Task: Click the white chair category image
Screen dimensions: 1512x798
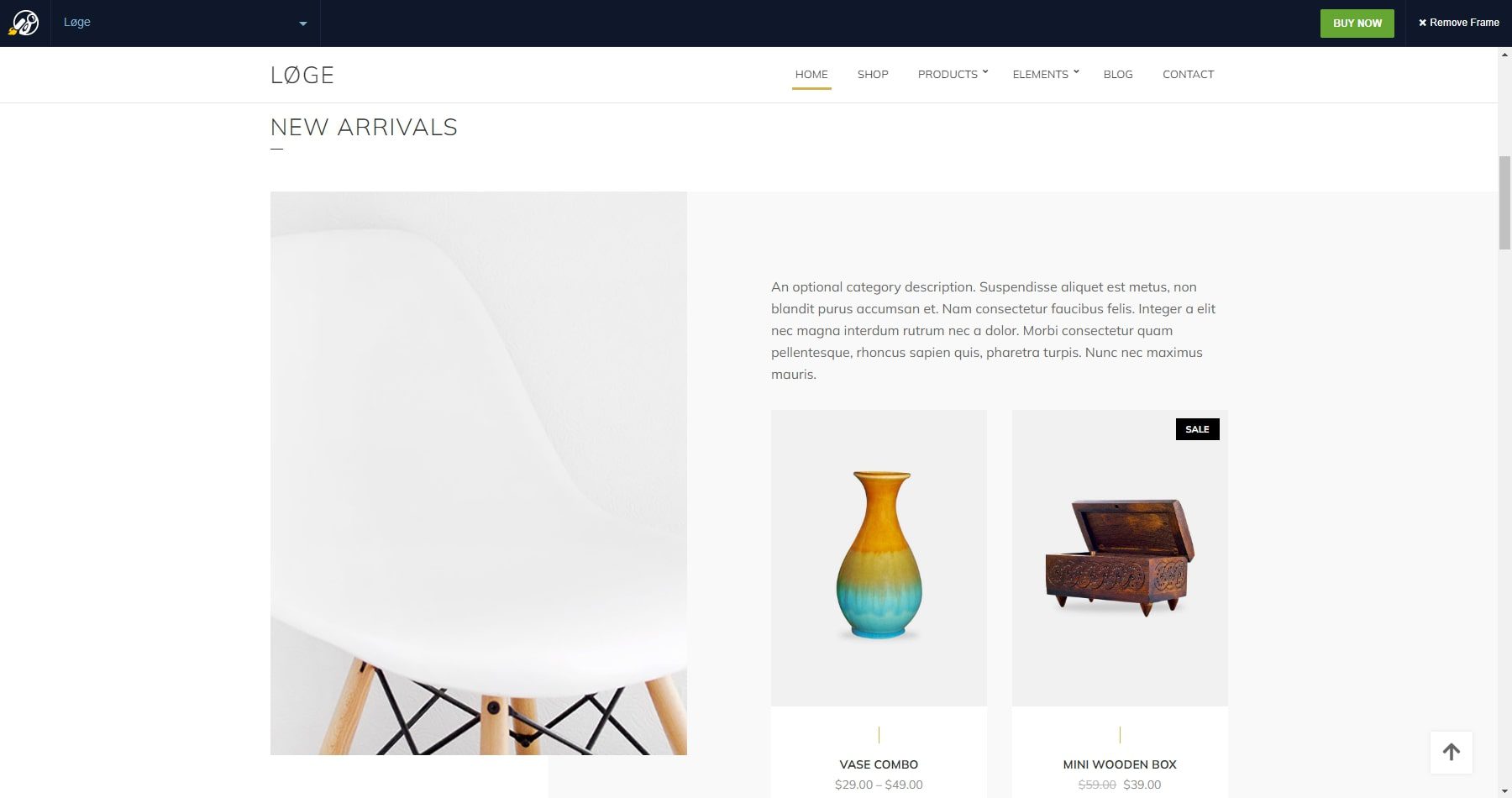Action: click(479, 473)
